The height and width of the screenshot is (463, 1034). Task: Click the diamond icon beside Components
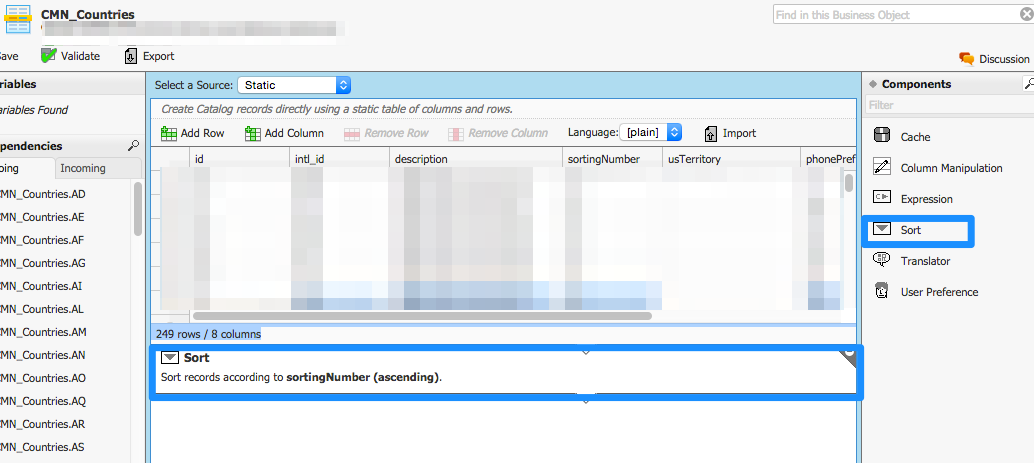tap(873, 84)
